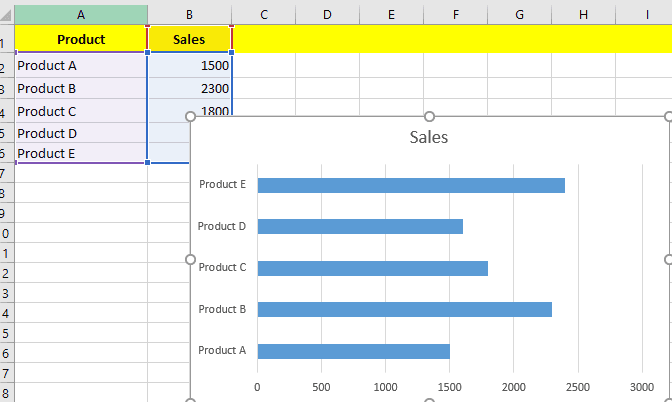Click the Product B bar in chart
Image resolution: width=672 pixels, height=402 pixels.
tap(404, 310)
